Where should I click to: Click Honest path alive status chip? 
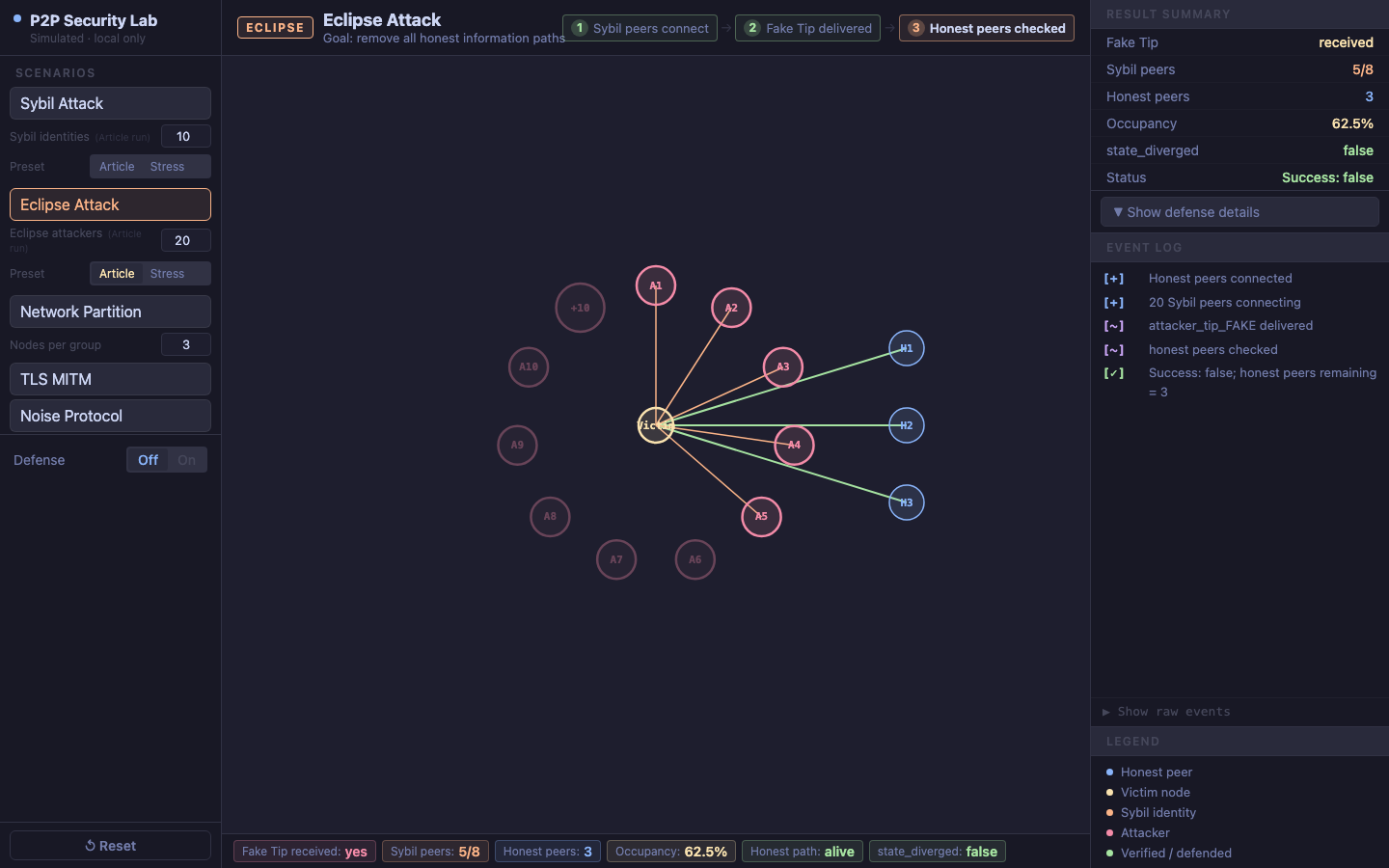pyautogui.click(x=803, y=852)
